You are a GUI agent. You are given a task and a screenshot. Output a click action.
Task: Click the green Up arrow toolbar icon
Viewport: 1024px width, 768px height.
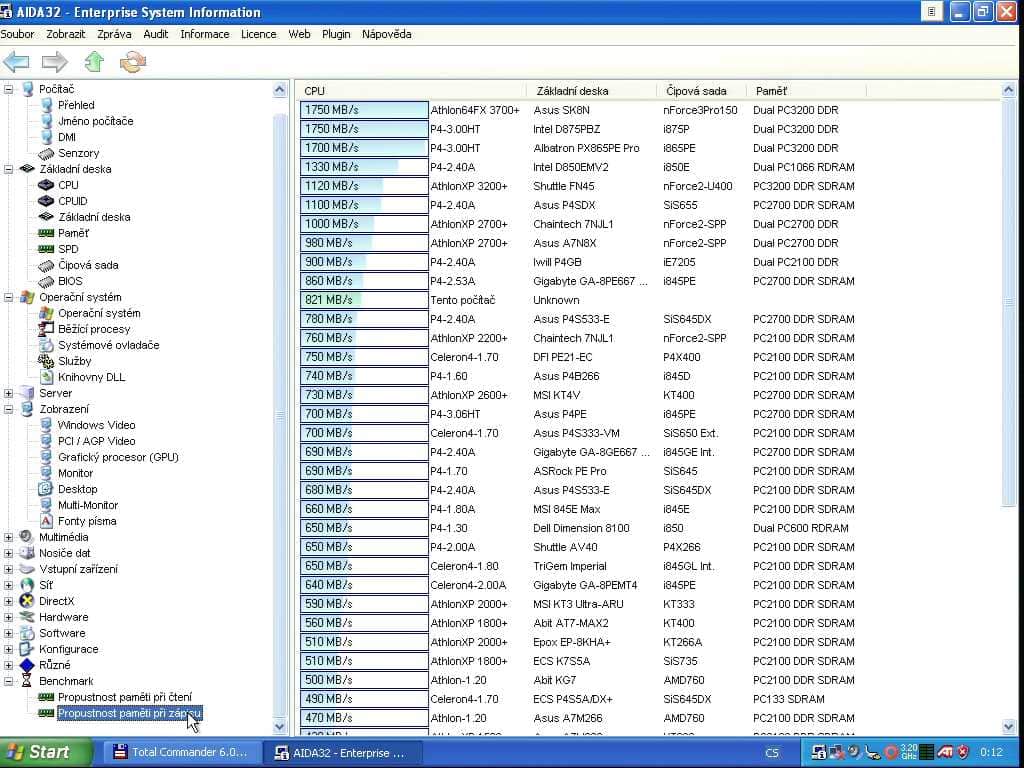tap(94, 62)
